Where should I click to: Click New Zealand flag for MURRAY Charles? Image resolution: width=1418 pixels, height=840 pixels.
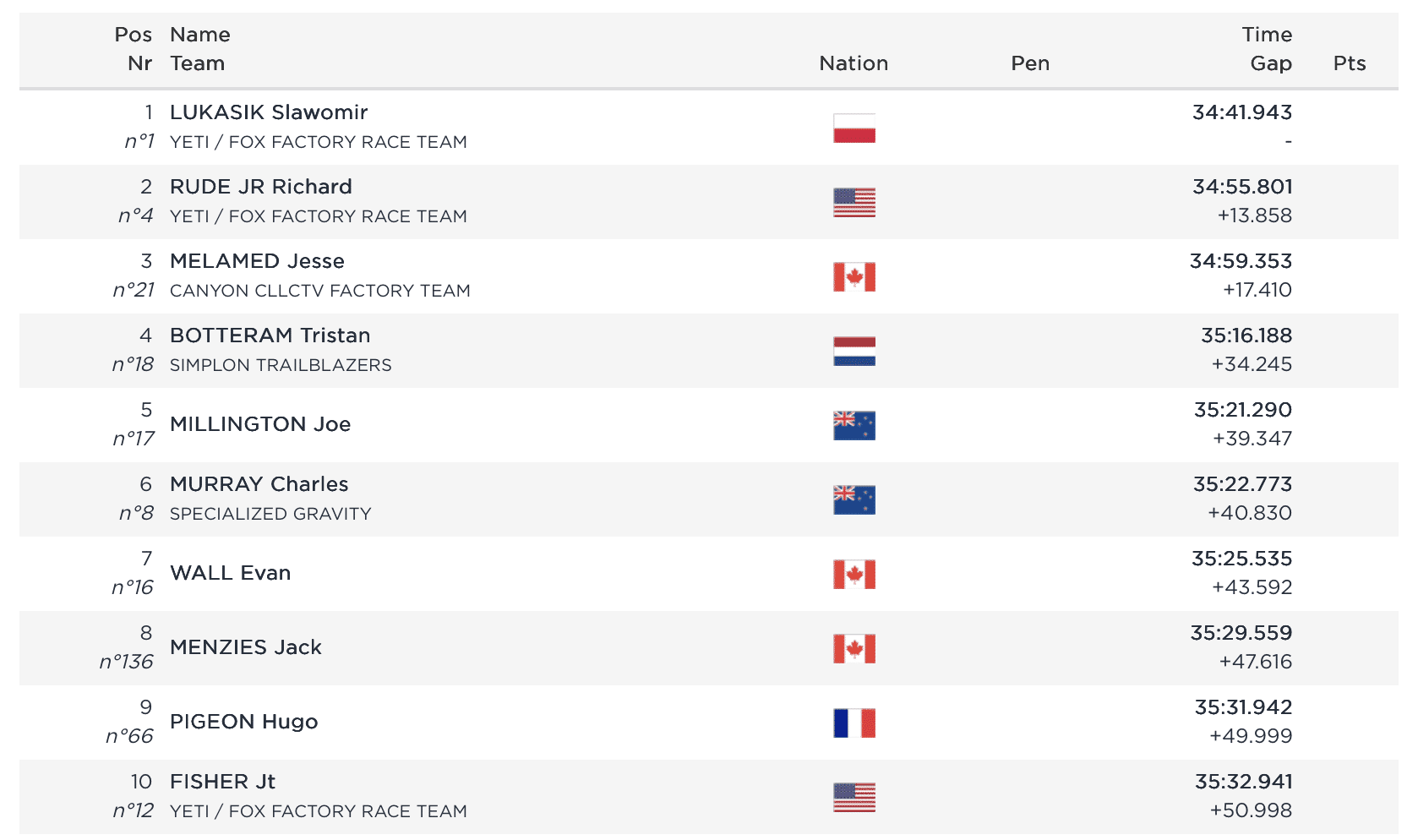pos(854,500)
